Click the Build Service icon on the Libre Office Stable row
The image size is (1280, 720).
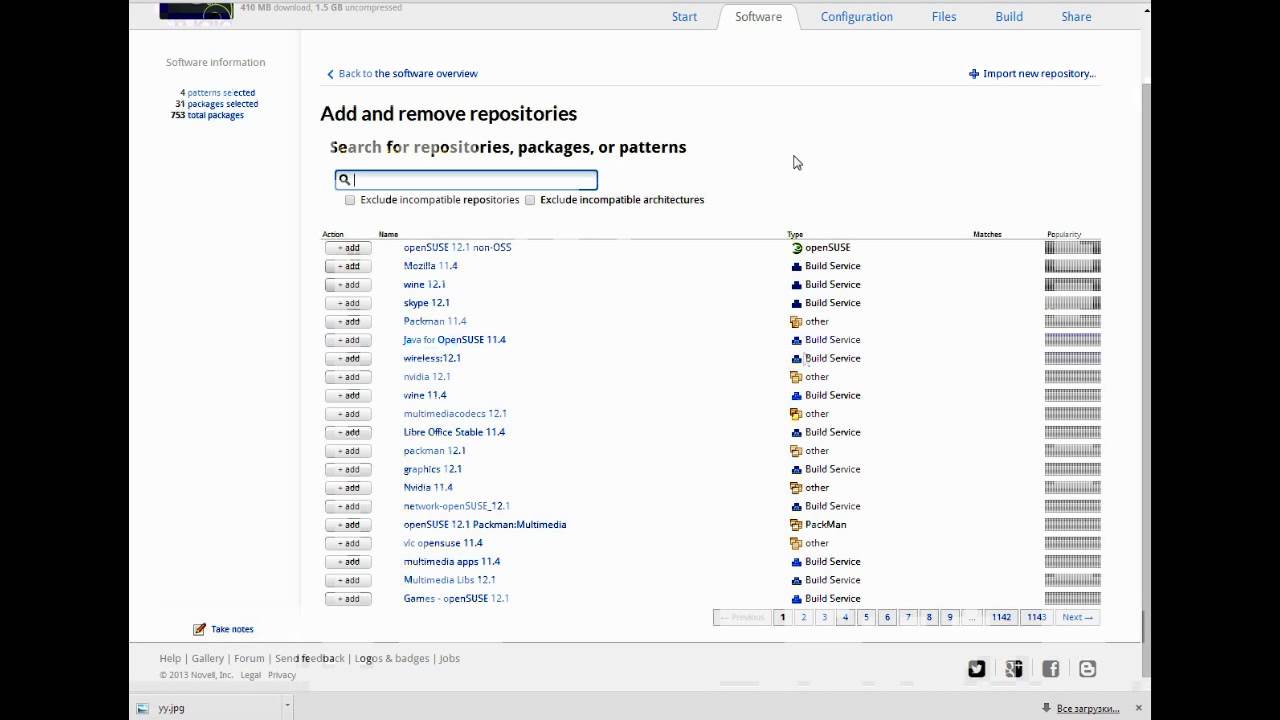click(x=796, y=433)
